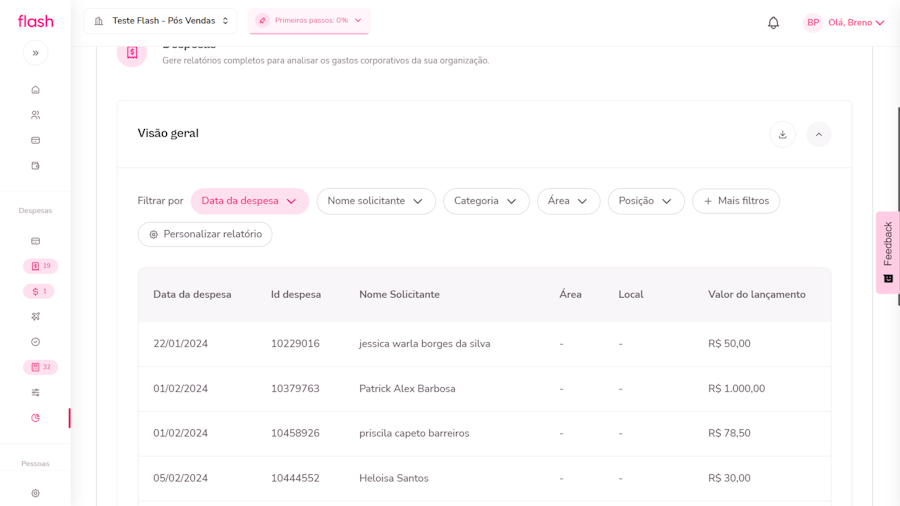
Task: Collapse the Visão geral section
Action: tap(818, 134)
